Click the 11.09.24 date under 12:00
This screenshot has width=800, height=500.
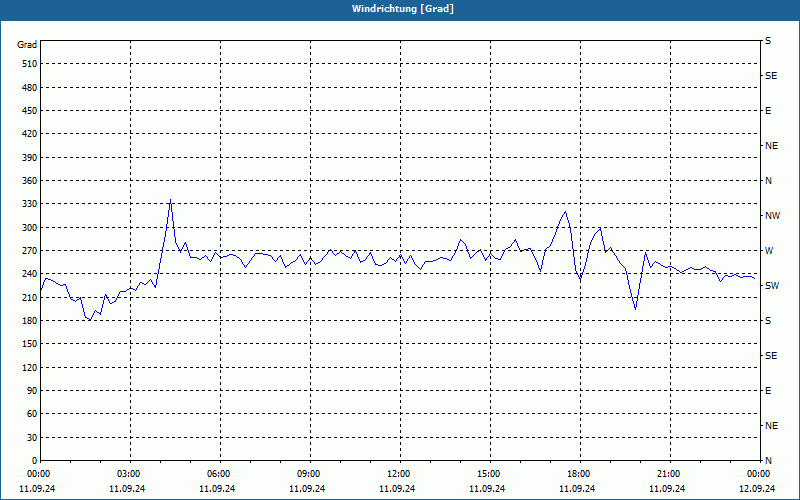pyautogui.click(x=397, y=489)
